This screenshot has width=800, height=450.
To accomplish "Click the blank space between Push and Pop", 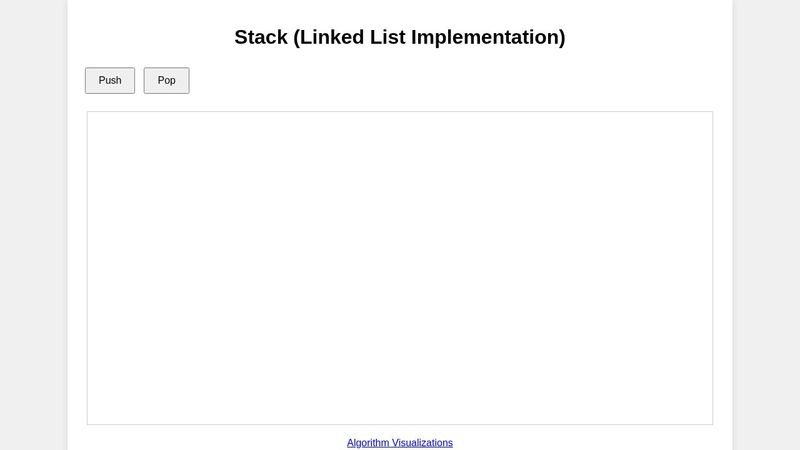I will pyautogui.click(x=139, y=81).
